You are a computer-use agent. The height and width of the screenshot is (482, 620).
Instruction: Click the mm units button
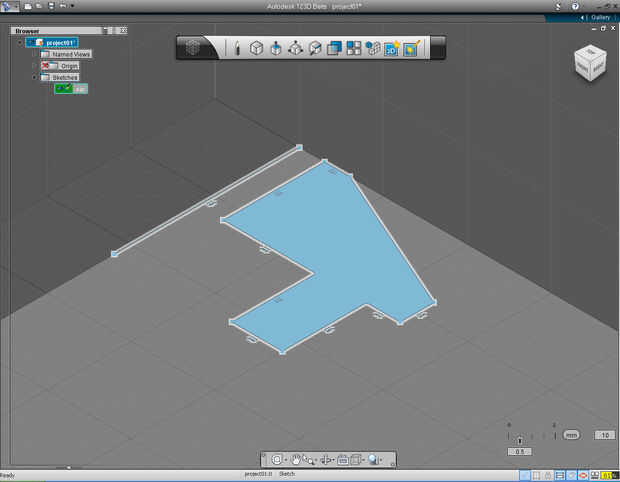pyautogui.click(x=571, y=435)
